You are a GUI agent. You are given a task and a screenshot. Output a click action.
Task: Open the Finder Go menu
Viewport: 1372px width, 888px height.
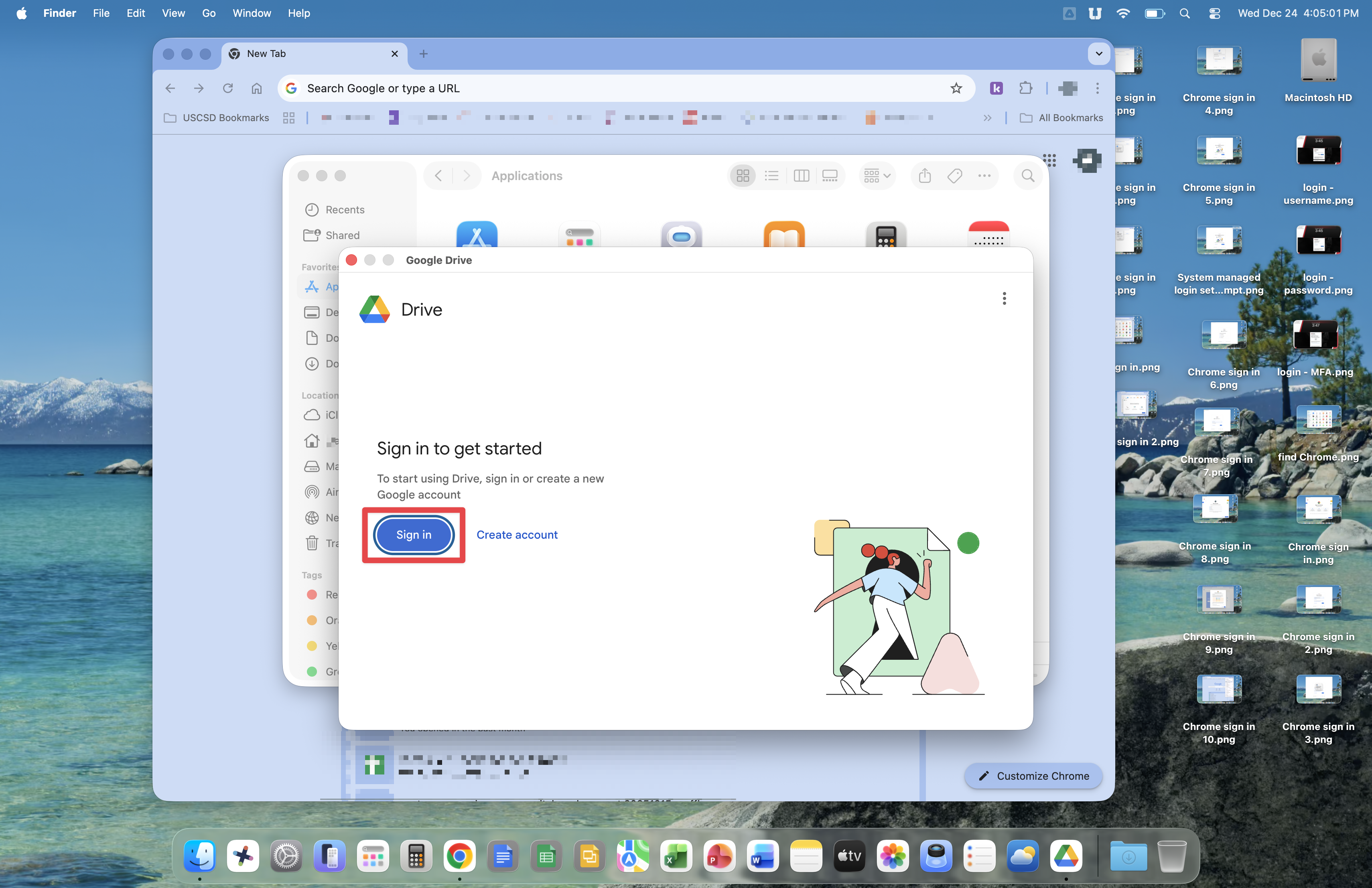[x=209, y=13]
